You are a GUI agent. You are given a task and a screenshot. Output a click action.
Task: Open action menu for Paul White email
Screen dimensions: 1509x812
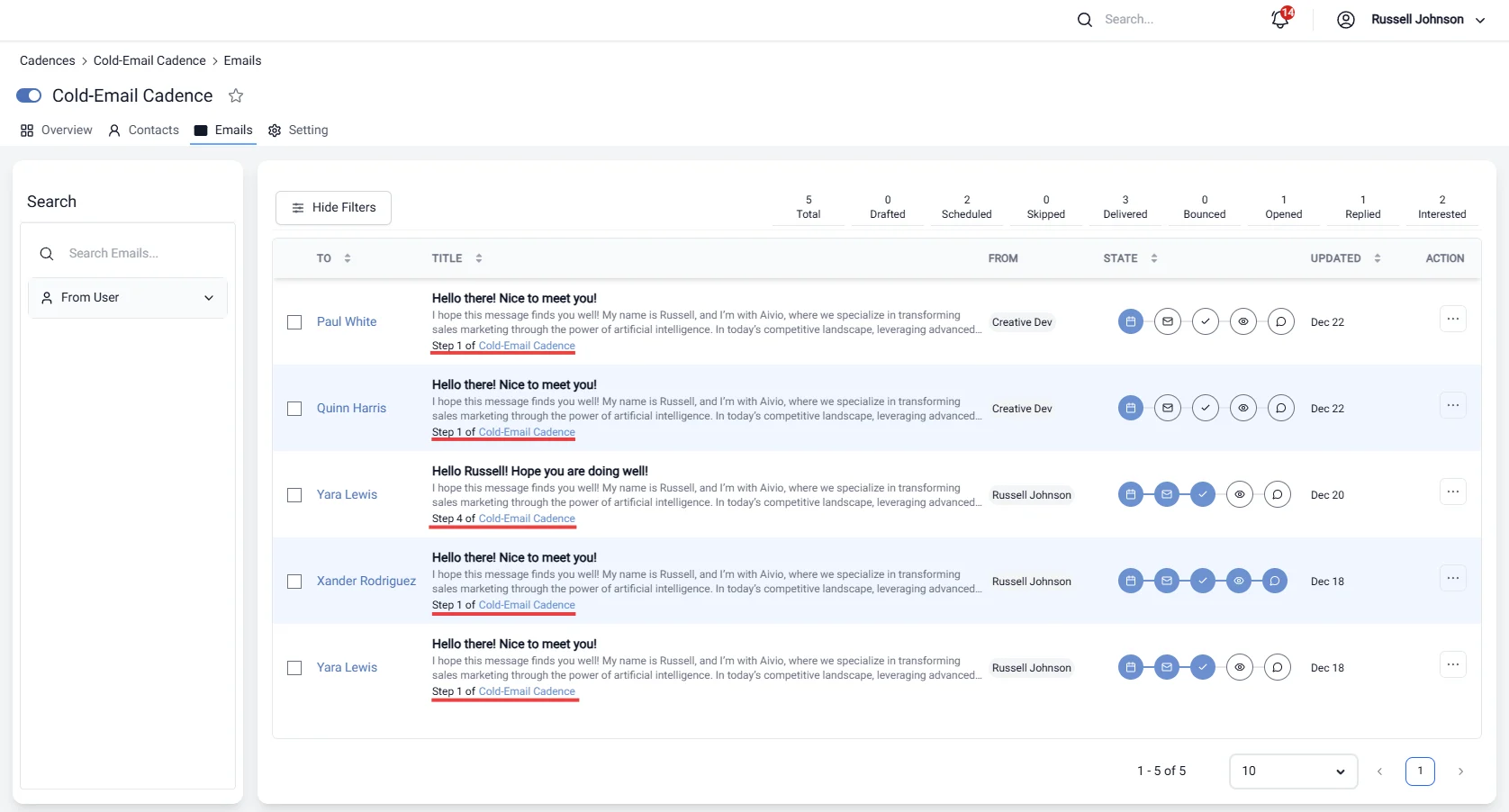click(x=1453, y=319)
